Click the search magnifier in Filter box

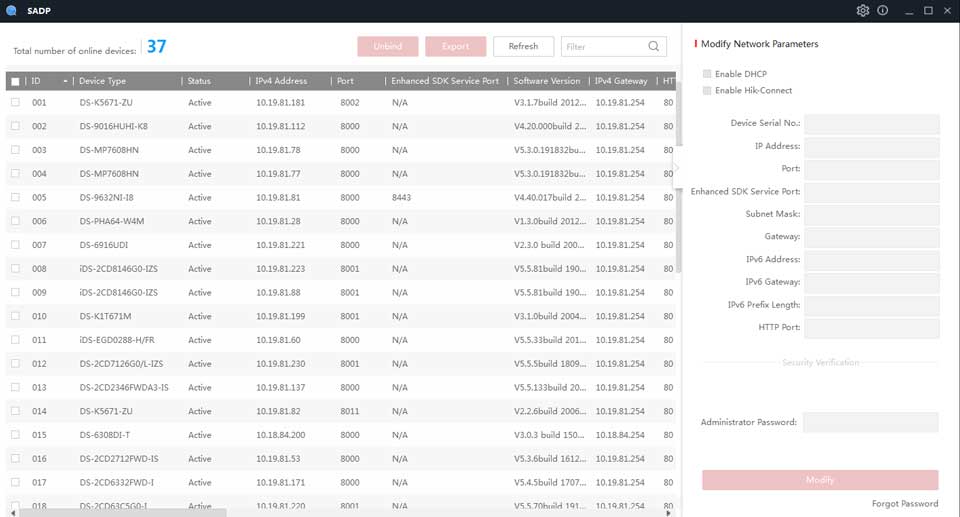(654, 46)
